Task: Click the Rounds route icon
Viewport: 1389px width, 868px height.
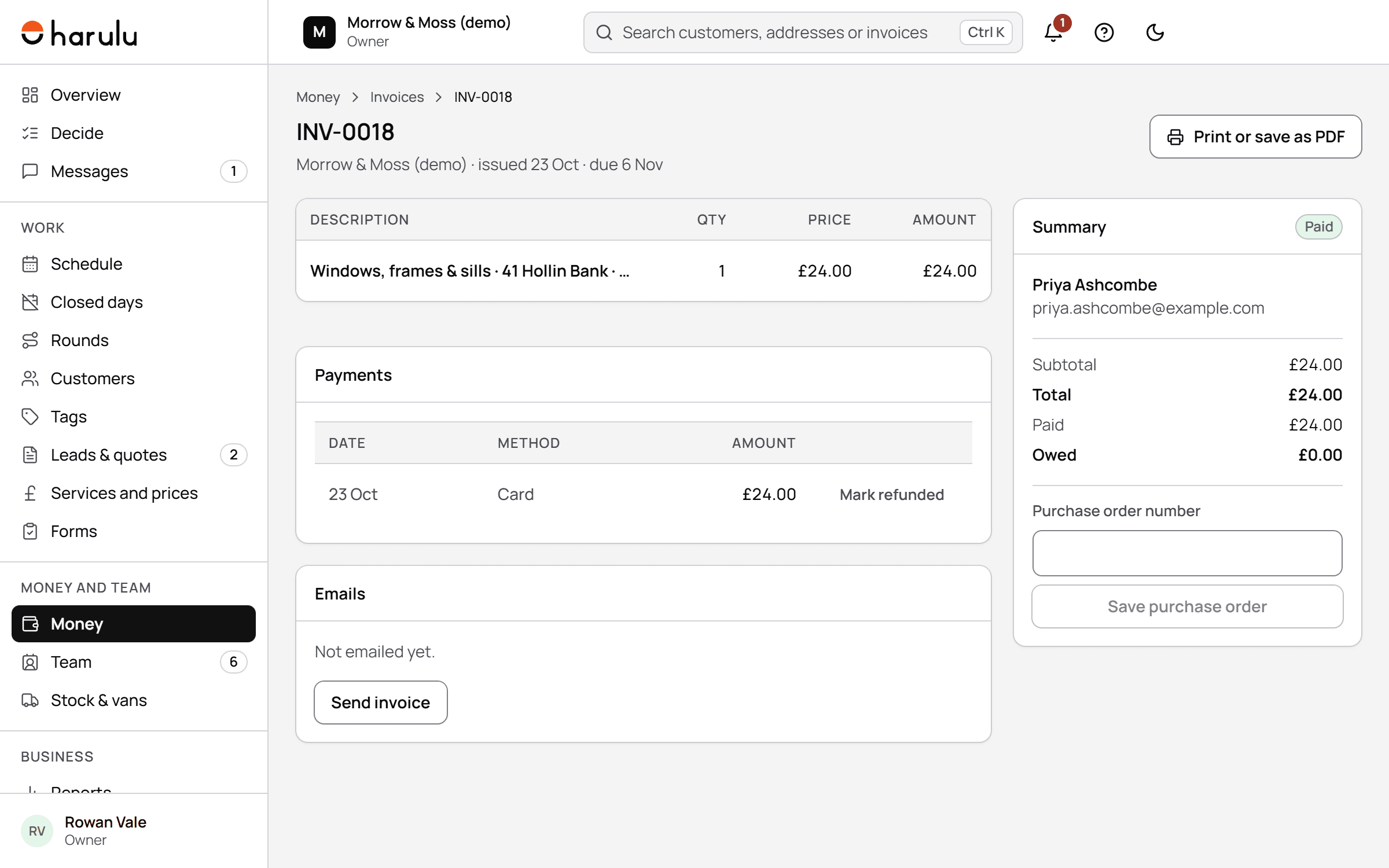Action: (x=30, y=340)
